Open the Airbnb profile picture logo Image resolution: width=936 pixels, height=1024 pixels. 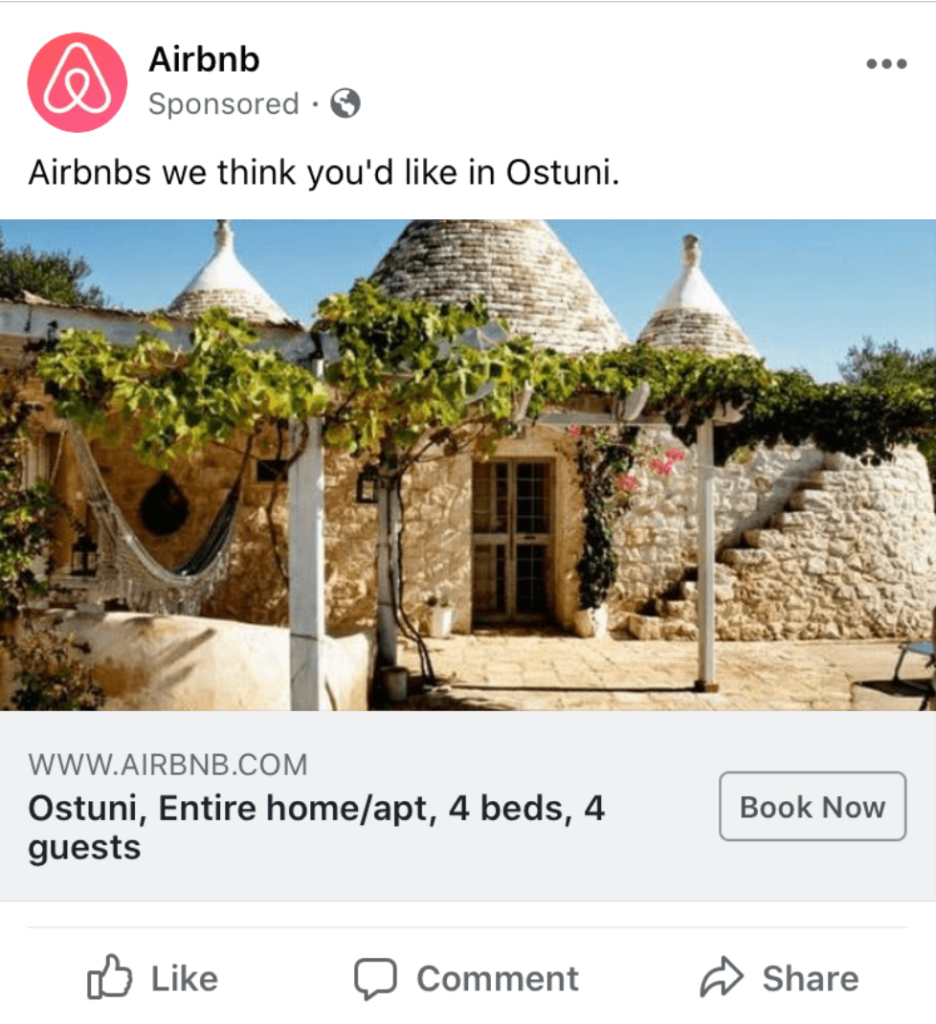pos(77,82)
